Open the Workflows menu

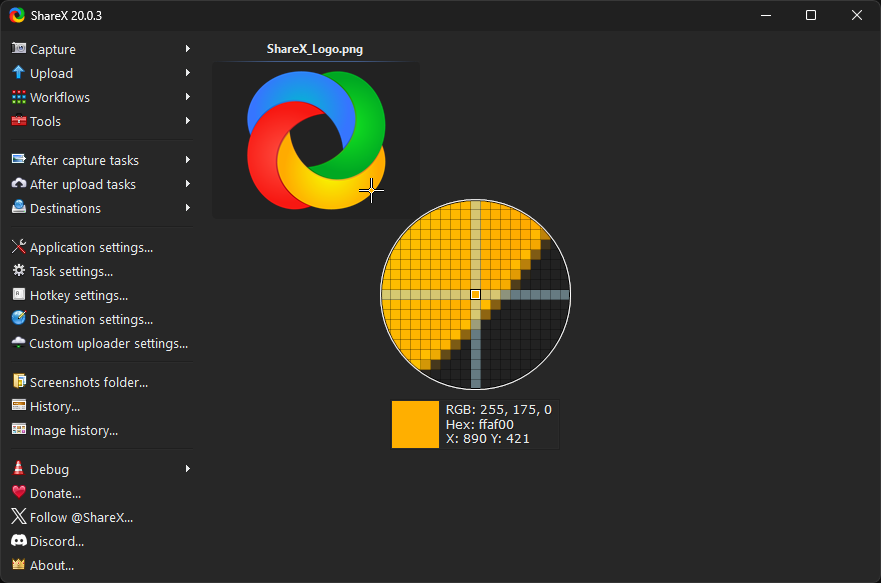101,97
